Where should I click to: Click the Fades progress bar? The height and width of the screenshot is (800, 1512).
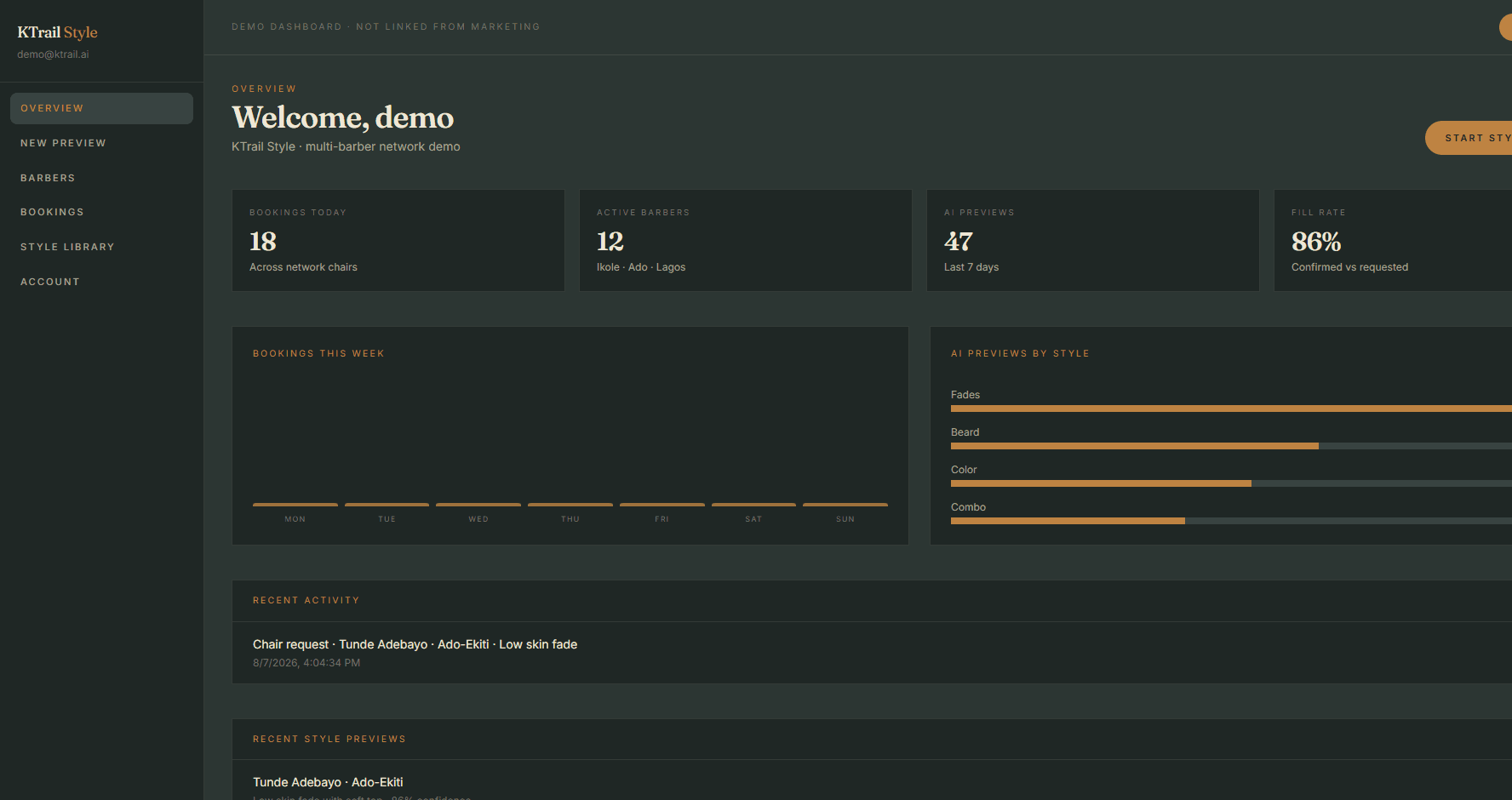(1231, 409)
